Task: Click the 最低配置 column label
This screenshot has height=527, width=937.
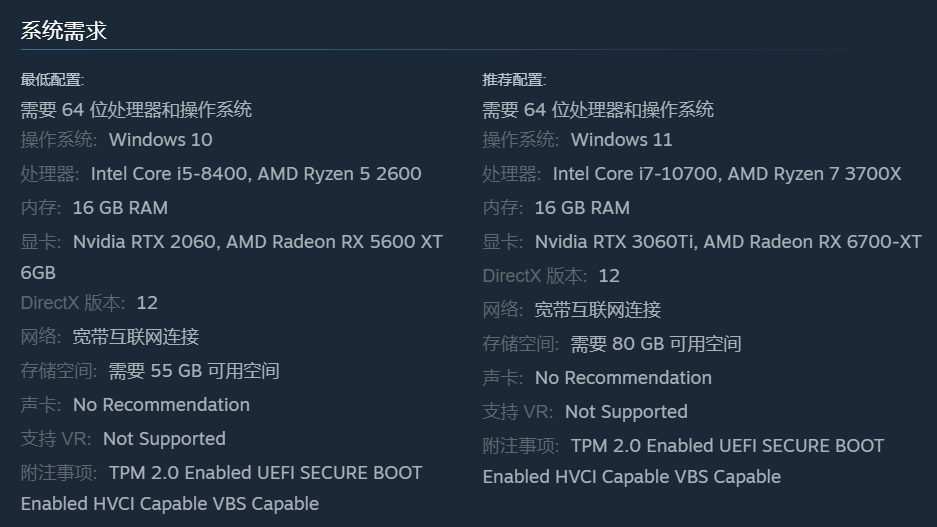Action: 52,80
